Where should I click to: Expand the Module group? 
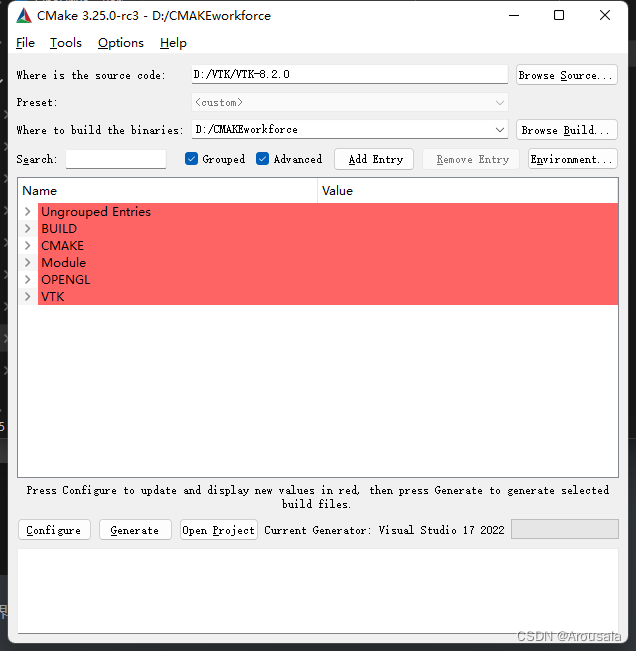click(x=28, y=263)
